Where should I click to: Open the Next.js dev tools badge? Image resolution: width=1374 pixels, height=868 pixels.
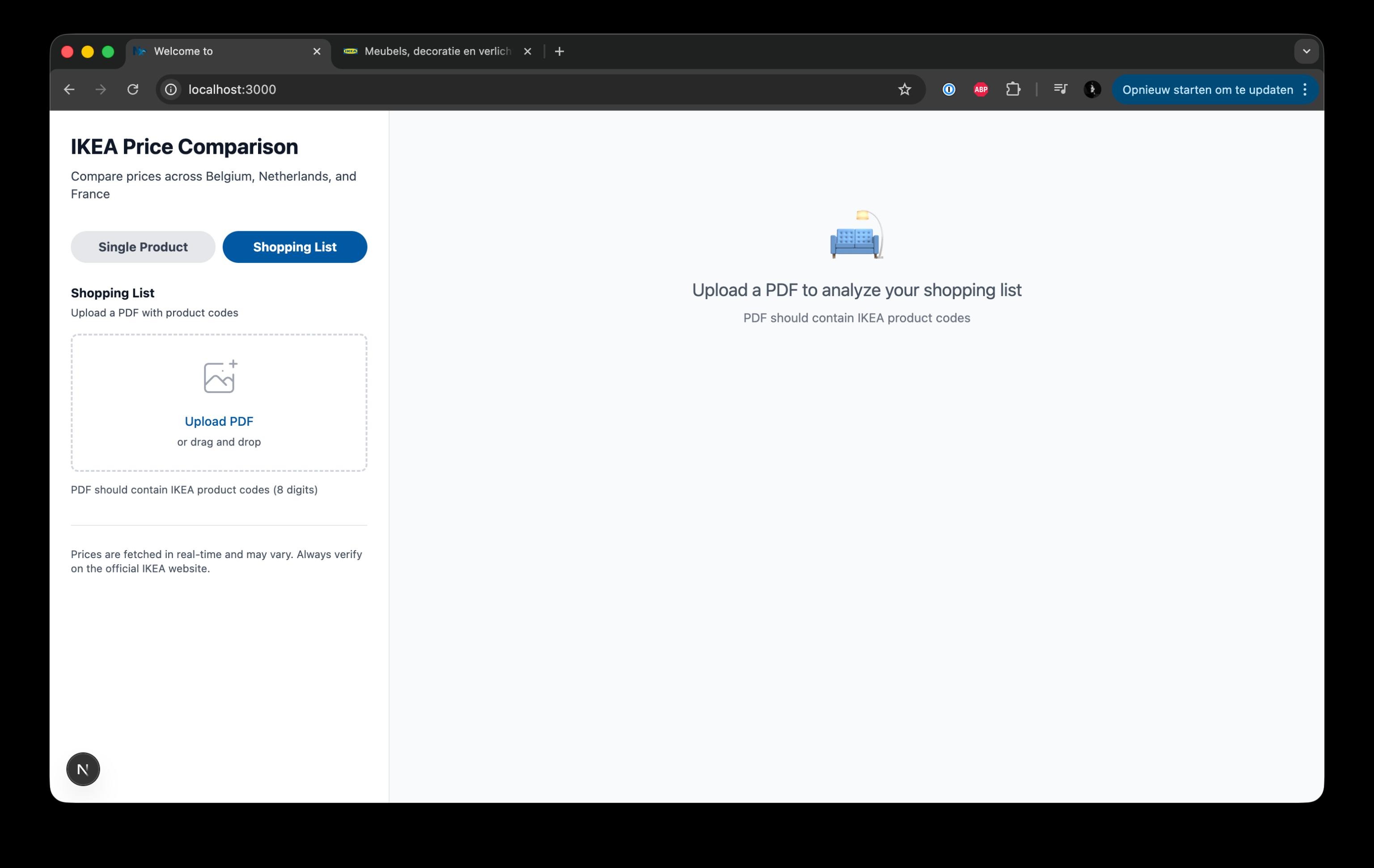[83, 769]
